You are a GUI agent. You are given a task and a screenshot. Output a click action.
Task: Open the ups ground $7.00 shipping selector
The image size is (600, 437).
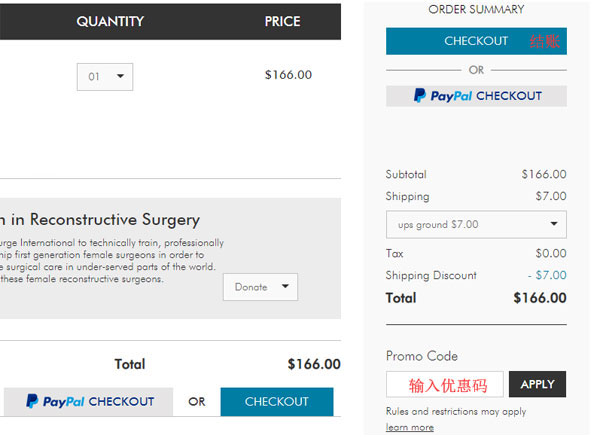(x=476, y=224)
